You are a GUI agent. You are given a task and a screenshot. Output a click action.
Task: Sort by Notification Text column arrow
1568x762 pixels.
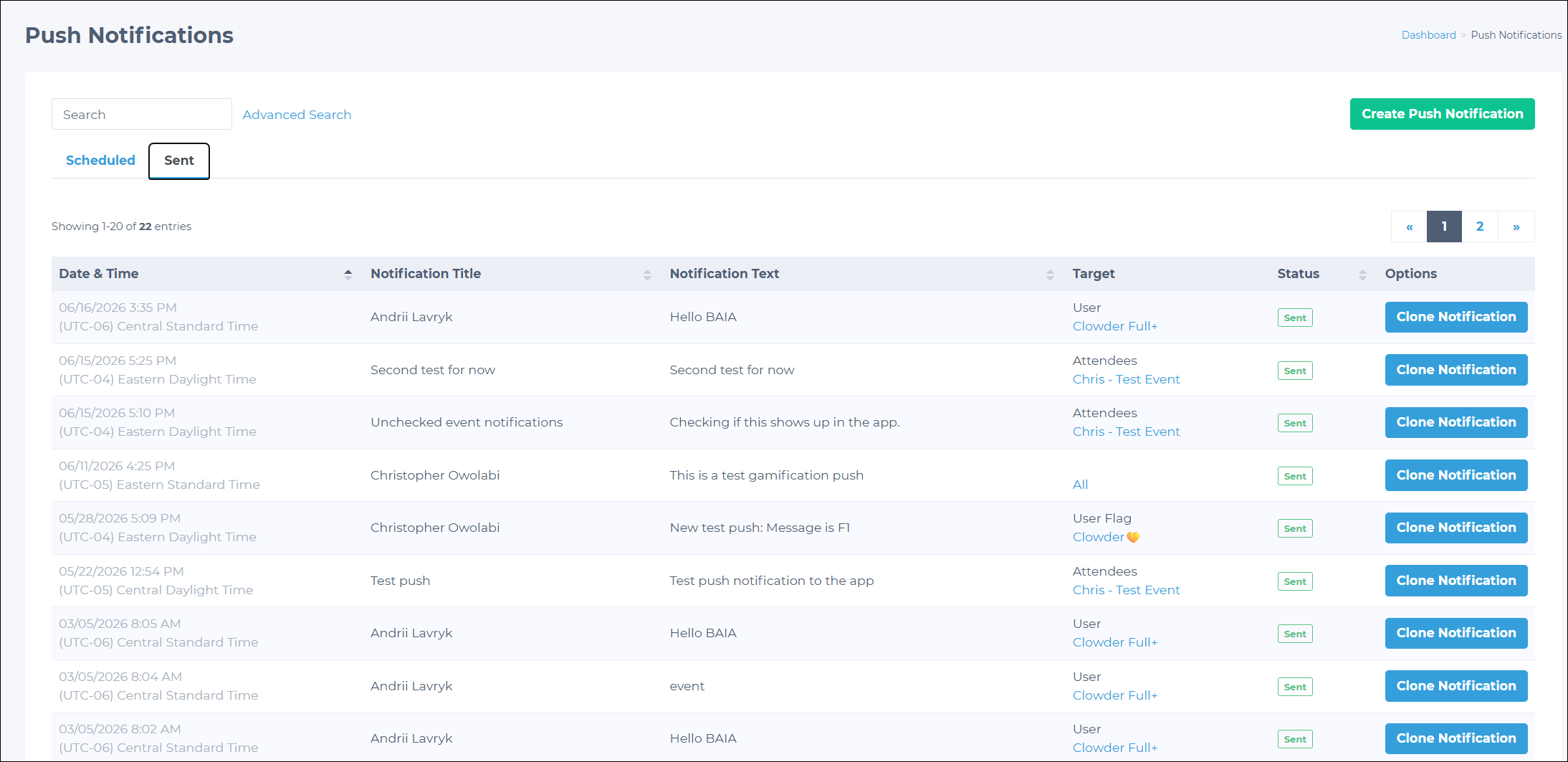tap(1050, 274)
